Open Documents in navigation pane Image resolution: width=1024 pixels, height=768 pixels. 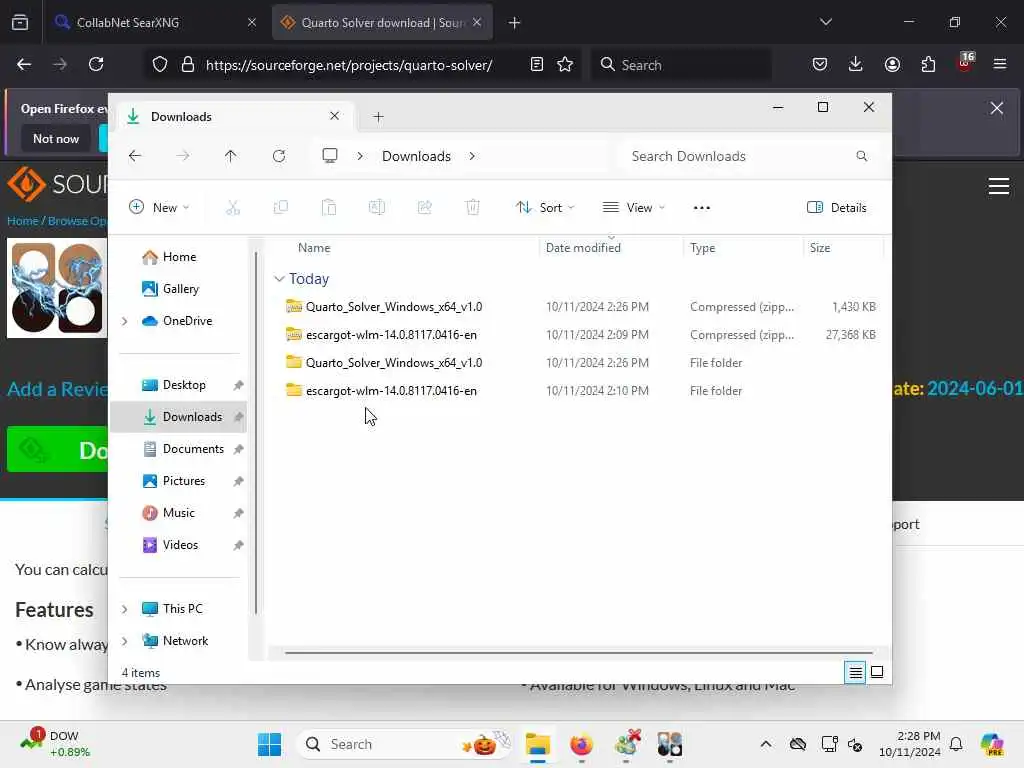point(193,449)
